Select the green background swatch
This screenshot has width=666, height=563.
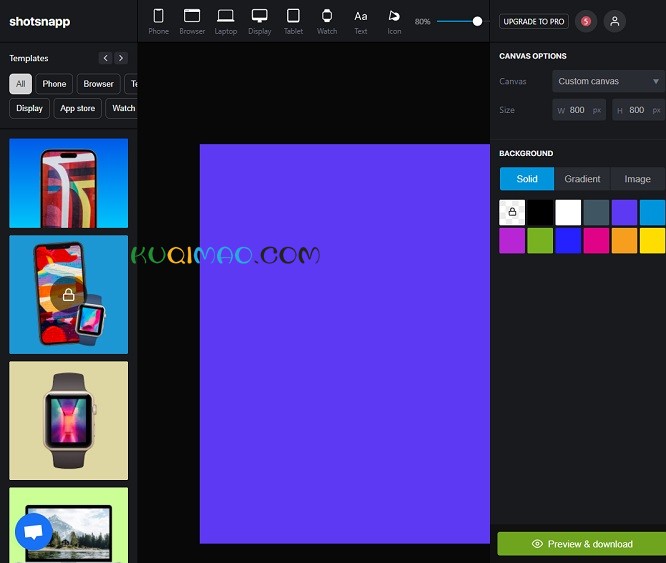tap(540, 241)
